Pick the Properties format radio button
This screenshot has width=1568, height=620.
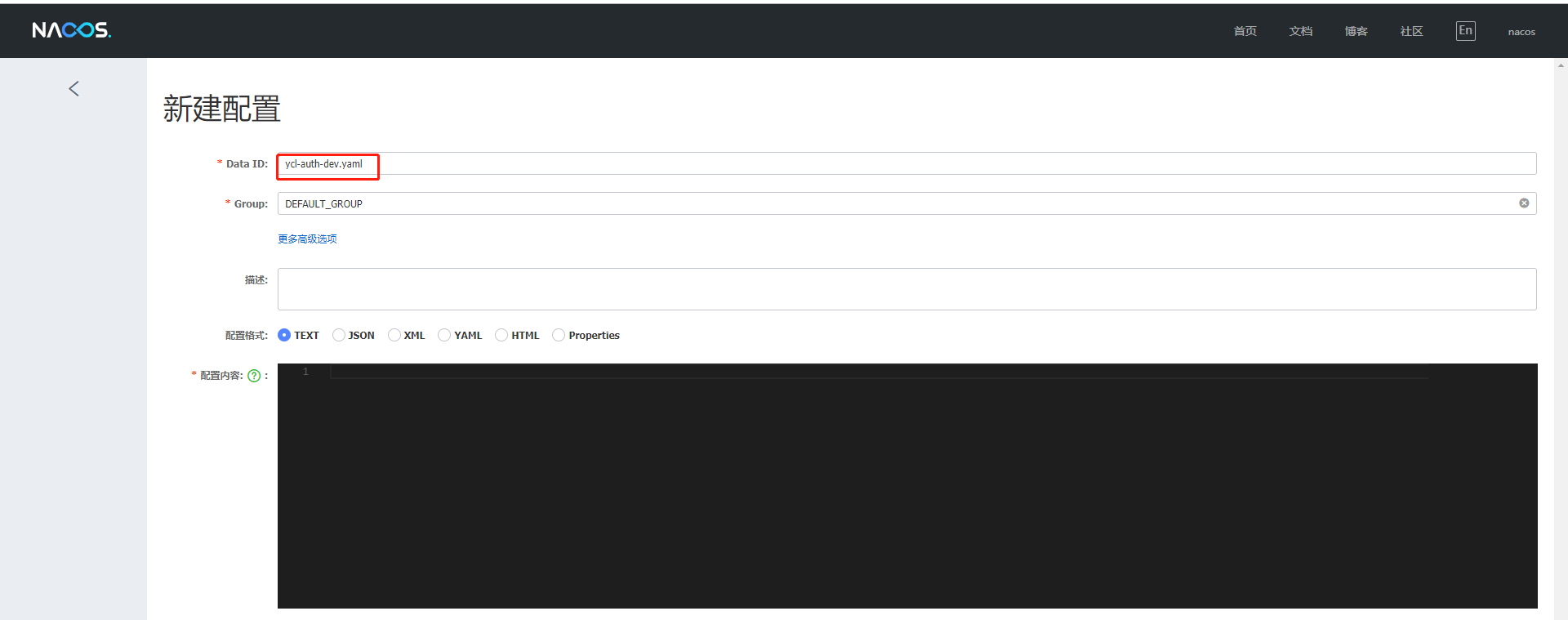[x=559, y=335]
